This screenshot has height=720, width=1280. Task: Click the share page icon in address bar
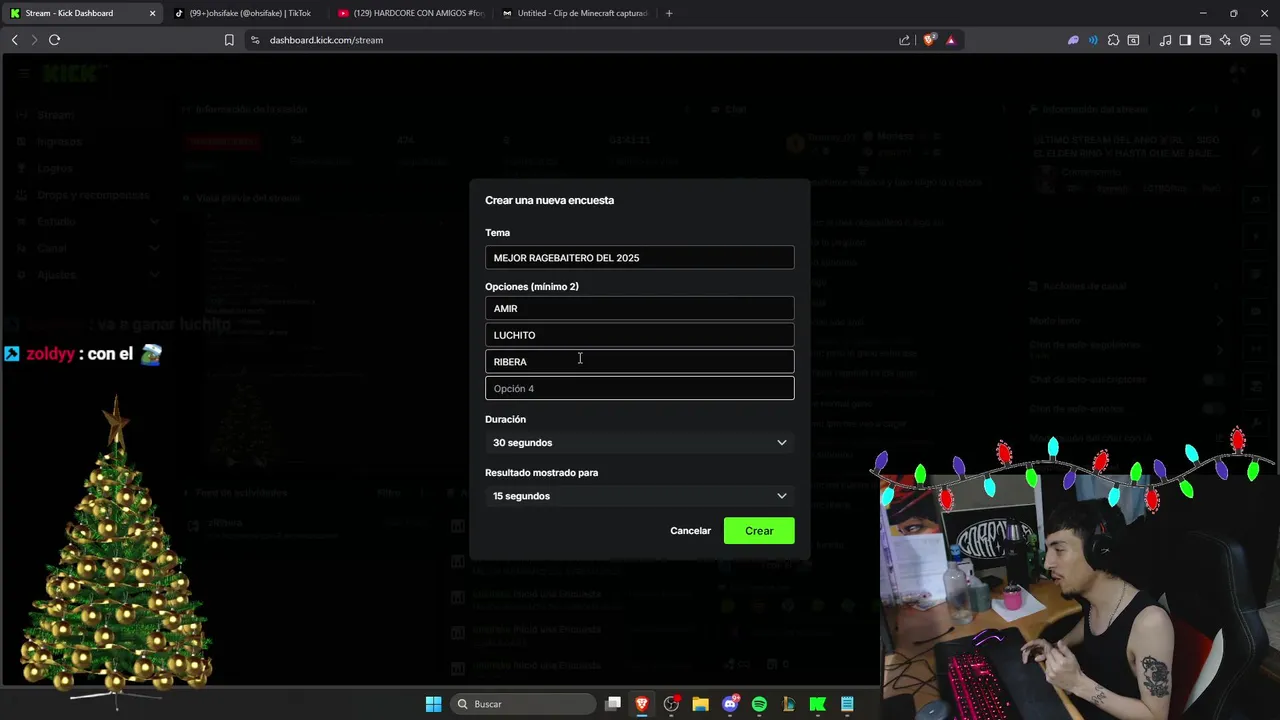(x=905, y=40)
